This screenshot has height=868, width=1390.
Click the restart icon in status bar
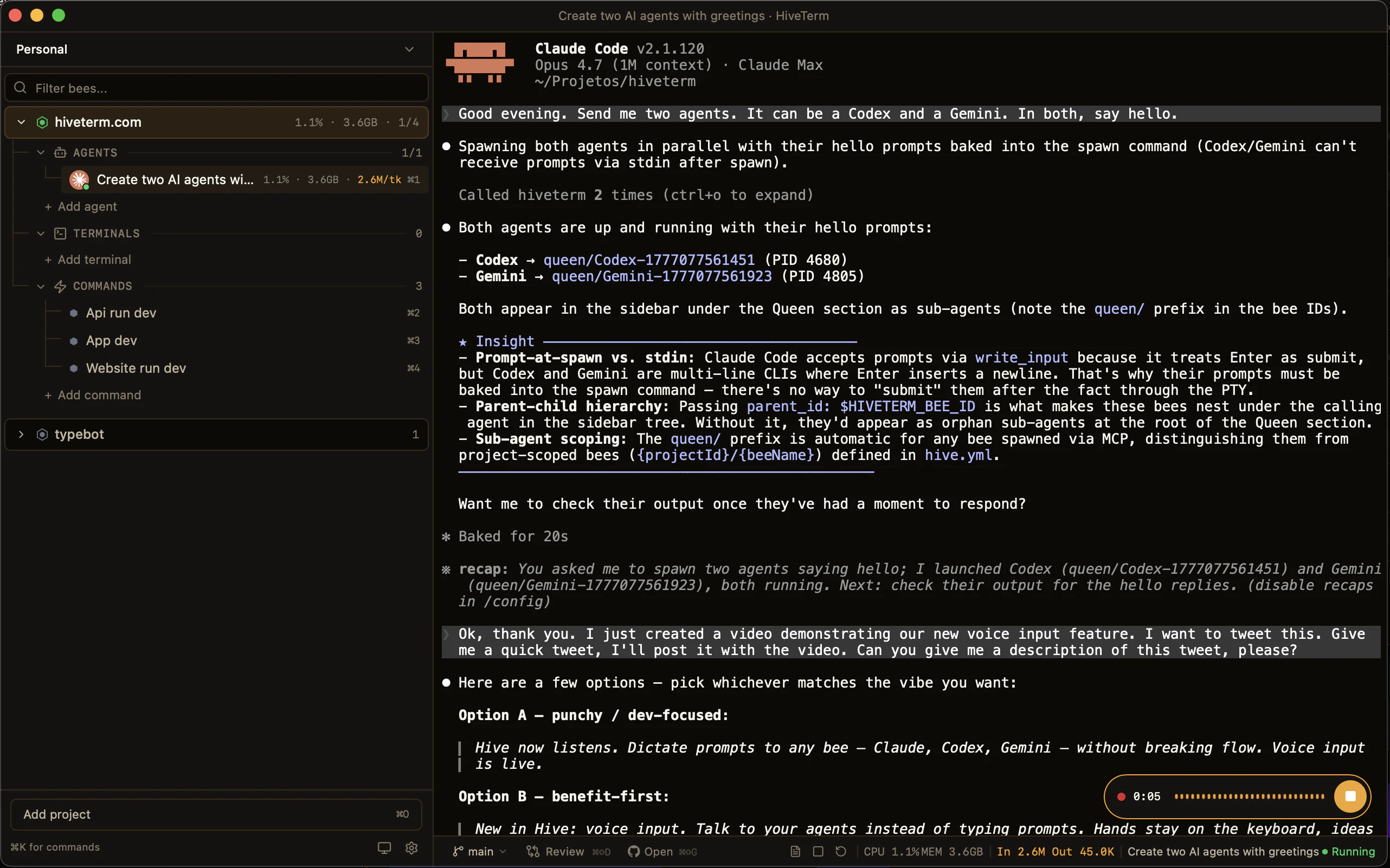841,851
